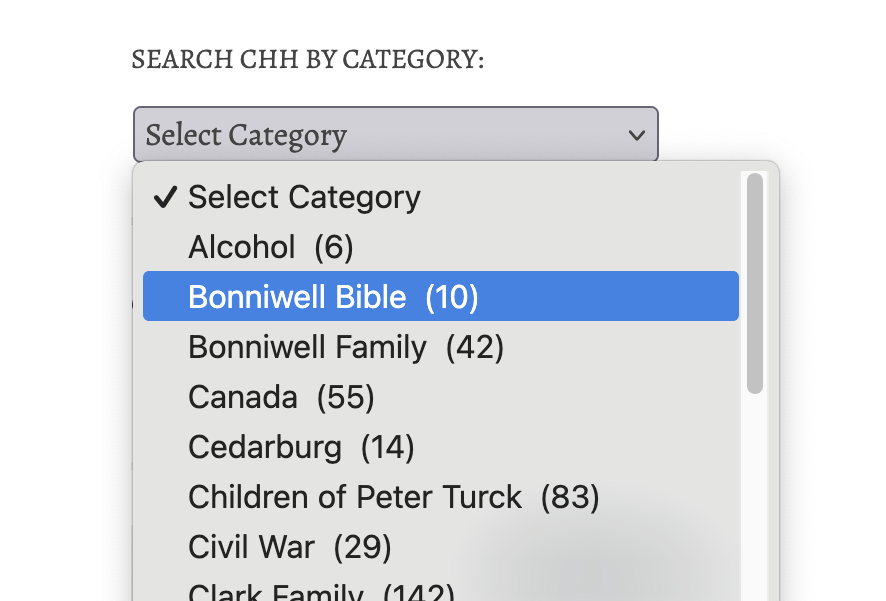Open the Select Category combo box
Image resolution: width=886 pixels, height=601 pixels.
click(x=395, y=135)
